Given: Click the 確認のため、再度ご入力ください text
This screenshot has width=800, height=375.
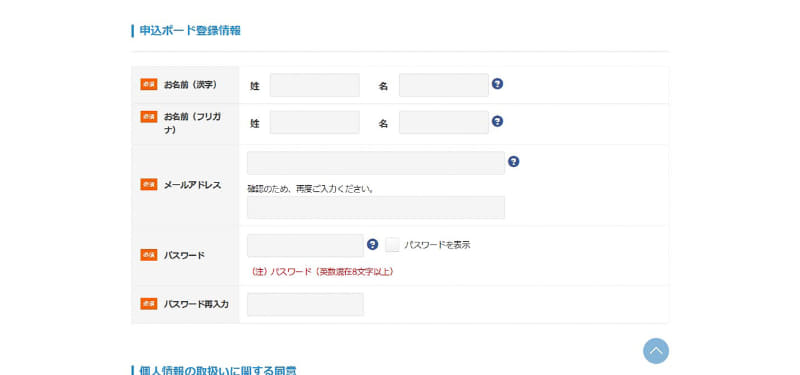Looking at the screenshot, I should point(311,189).
